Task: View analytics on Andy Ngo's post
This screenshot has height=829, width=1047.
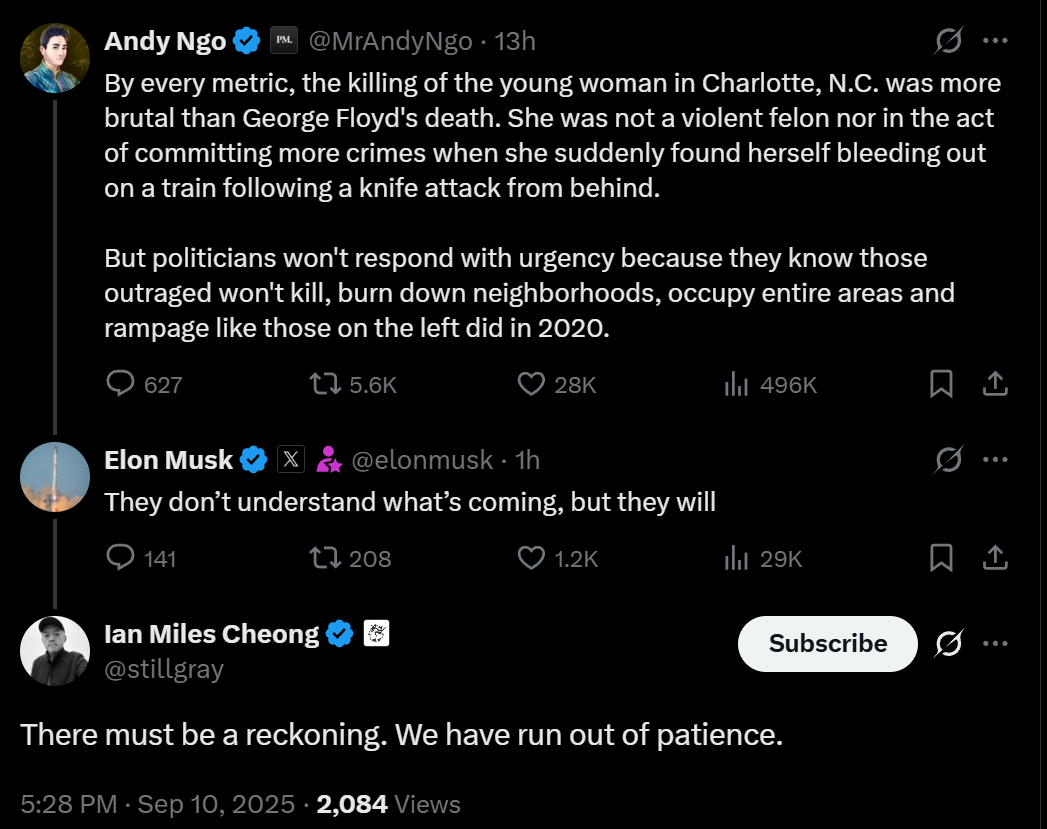Action: 737,384
